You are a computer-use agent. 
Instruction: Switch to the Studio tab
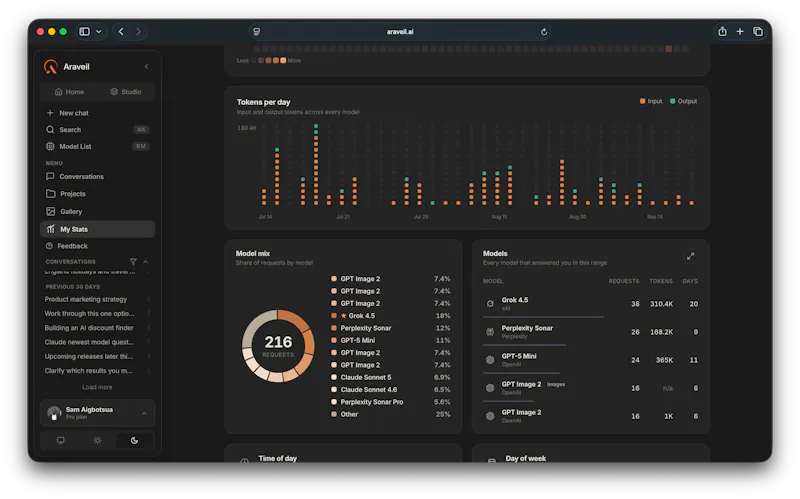[126, 92]
